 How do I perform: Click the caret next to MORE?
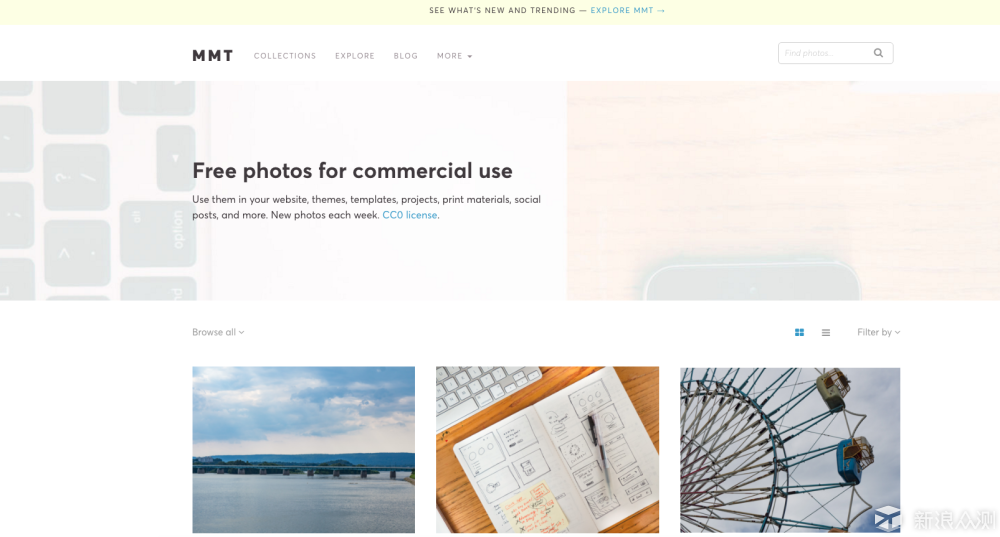point(470,57)
